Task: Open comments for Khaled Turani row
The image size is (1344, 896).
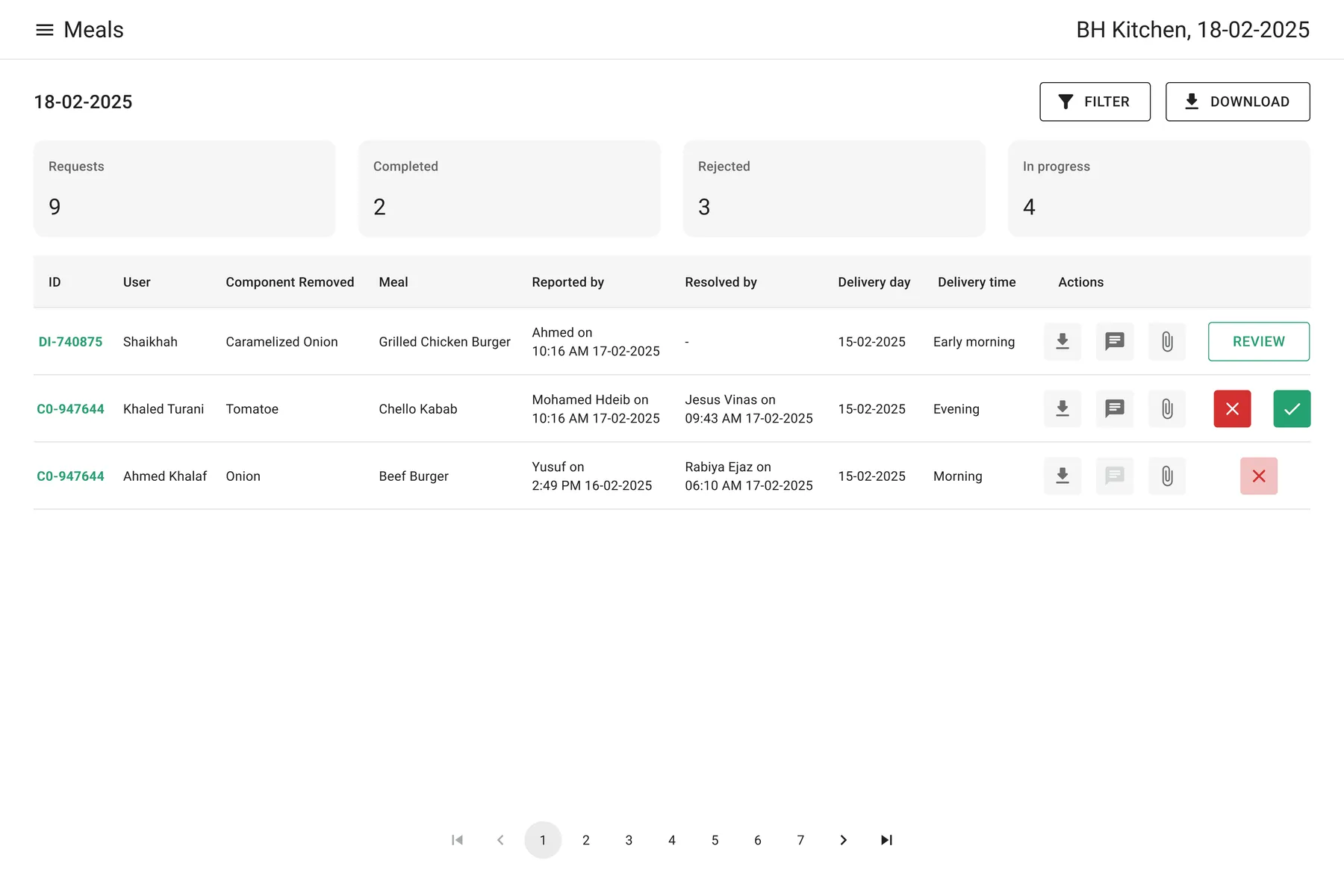Action: pos(1115,408)
